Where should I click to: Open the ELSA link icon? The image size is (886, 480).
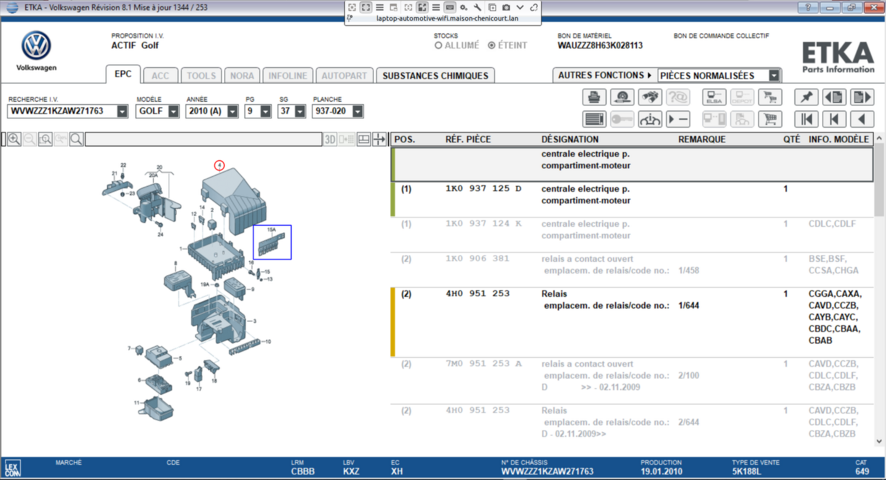(x=714, y=97)
